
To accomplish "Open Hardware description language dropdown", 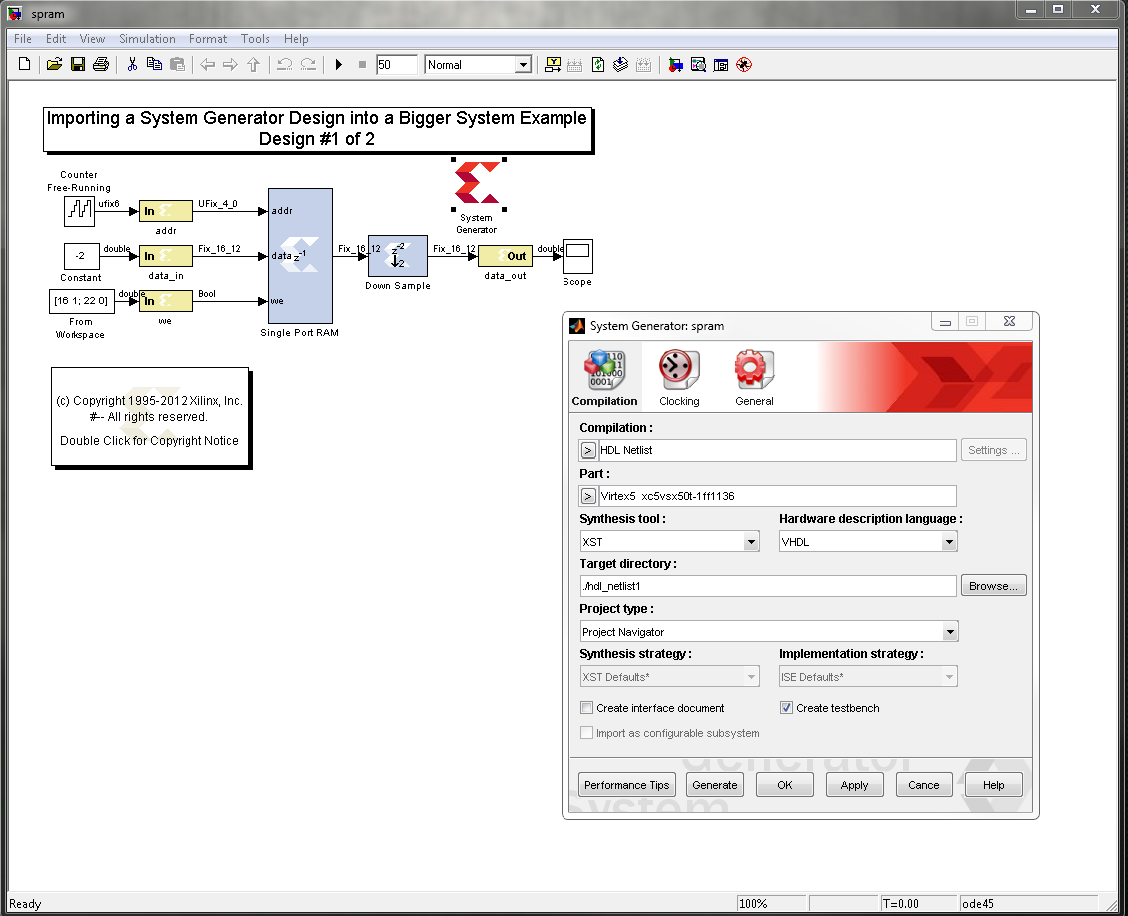I will 949,542.
